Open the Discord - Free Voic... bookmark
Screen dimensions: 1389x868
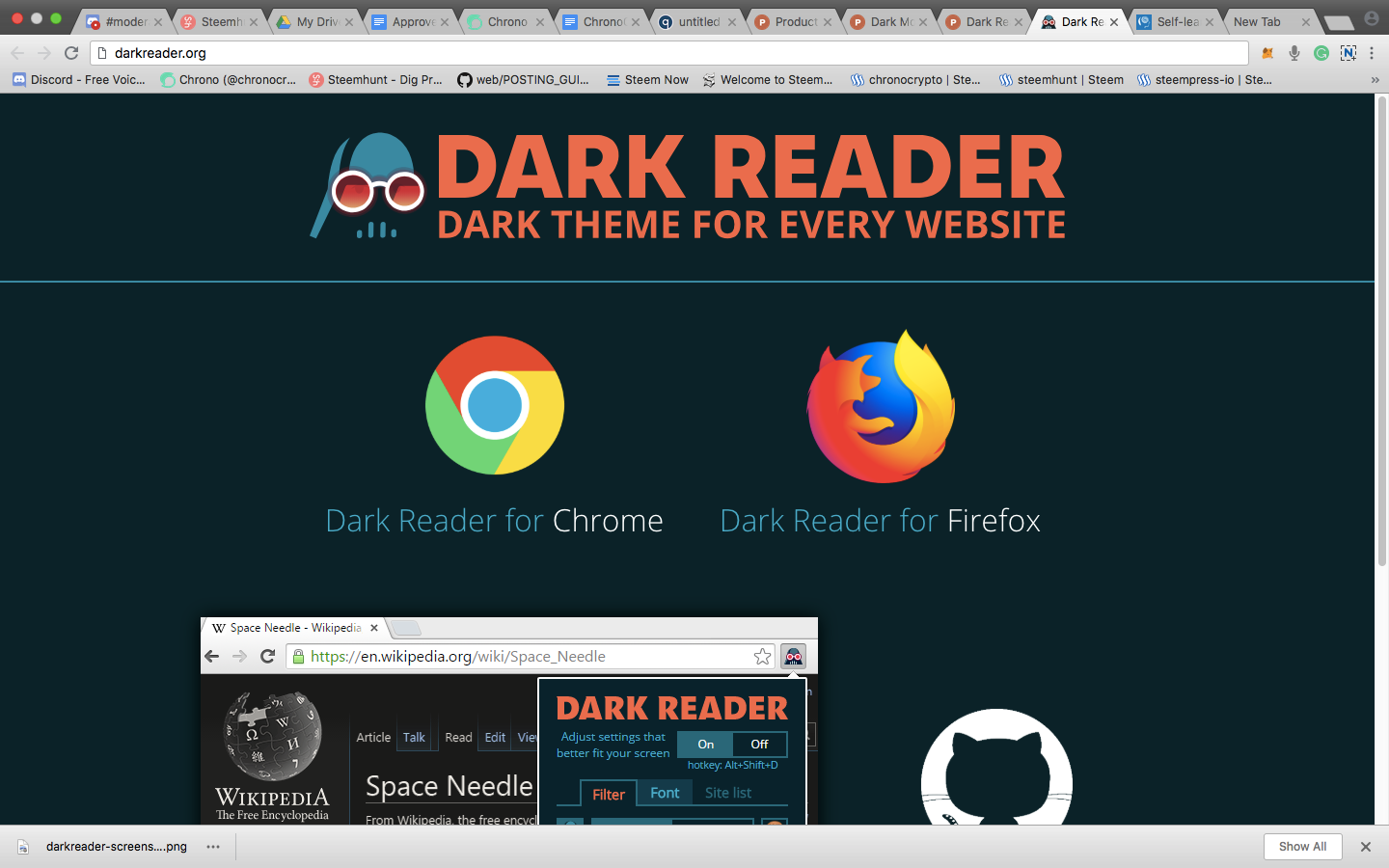pos(79,80)
